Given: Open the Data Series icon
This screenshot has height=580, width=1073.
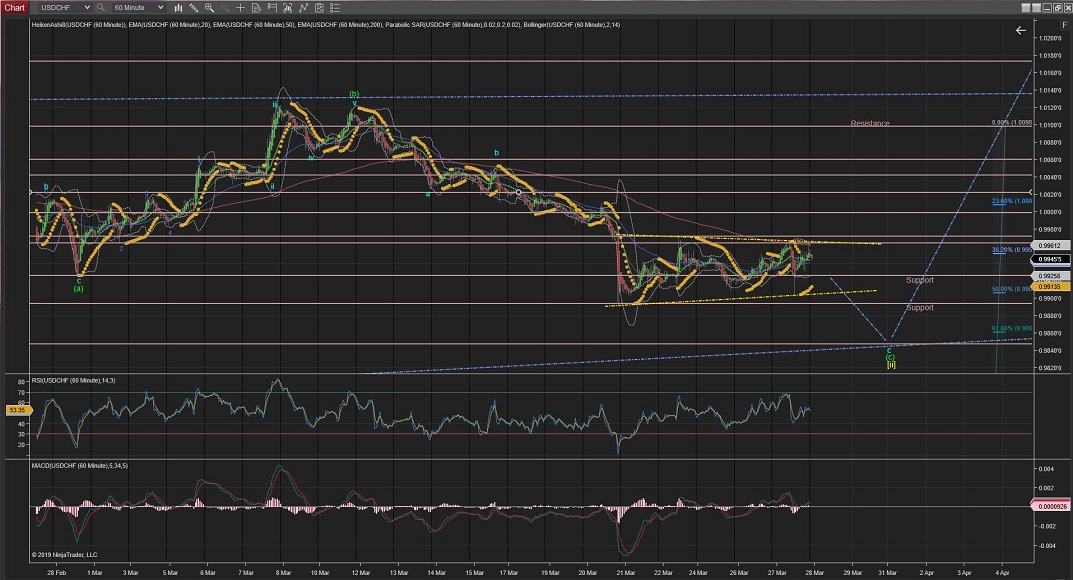Looking at the screenshot, I should coord(255,7).
